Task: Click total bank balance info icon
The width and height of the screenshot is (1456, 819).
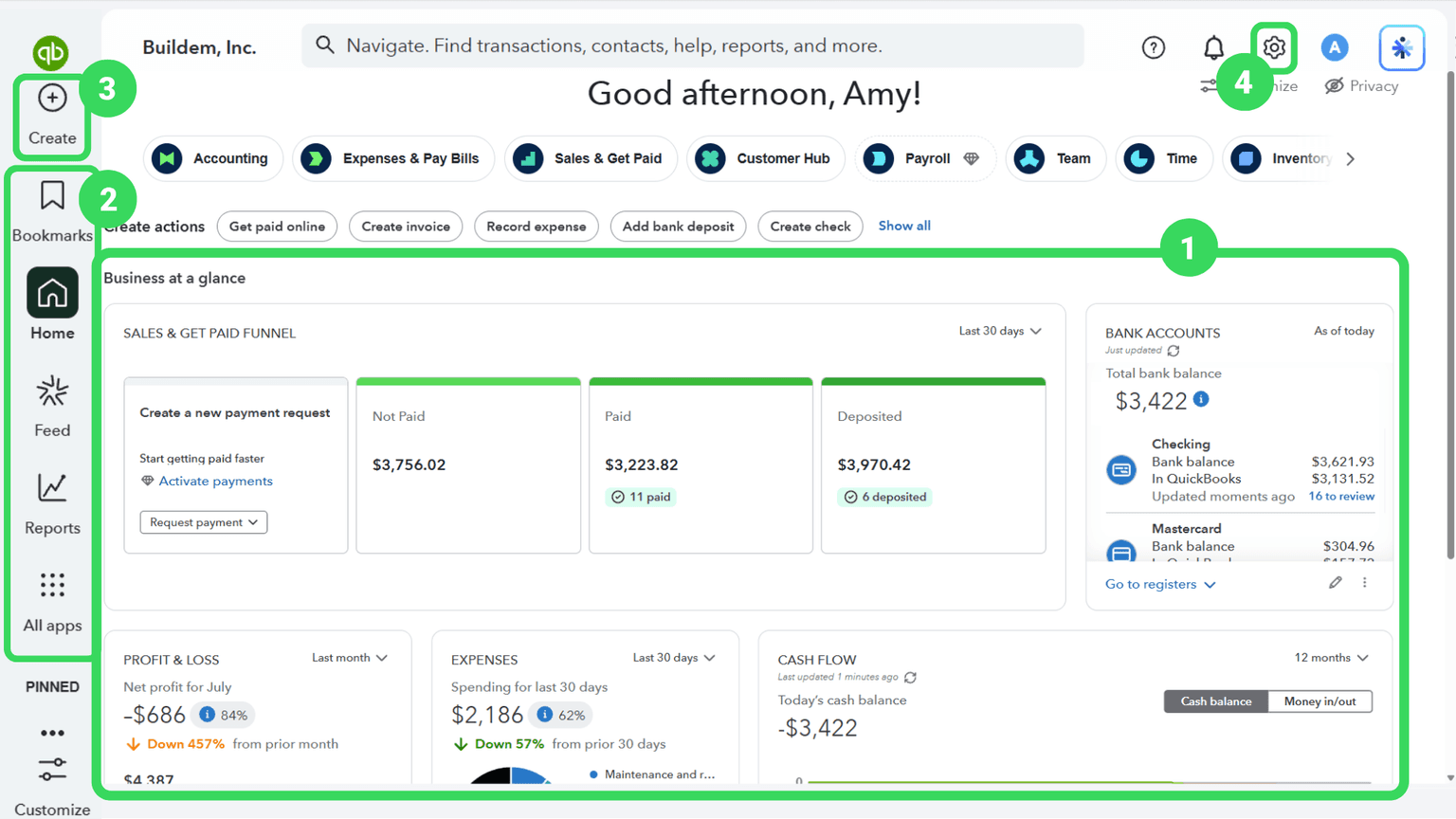Action: [x=1201, y=399]
